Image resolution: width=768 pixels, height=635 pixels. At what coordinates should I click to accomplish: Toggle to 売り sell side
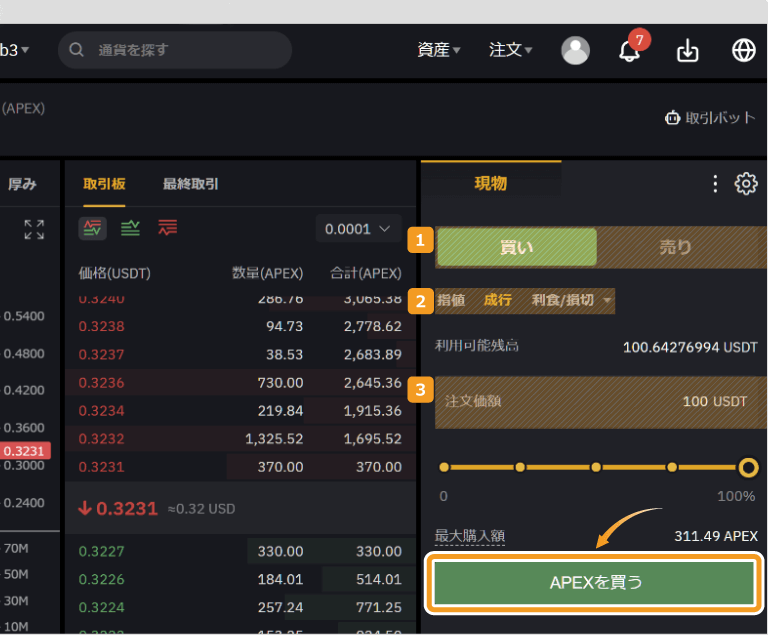[x=675, y=247]
